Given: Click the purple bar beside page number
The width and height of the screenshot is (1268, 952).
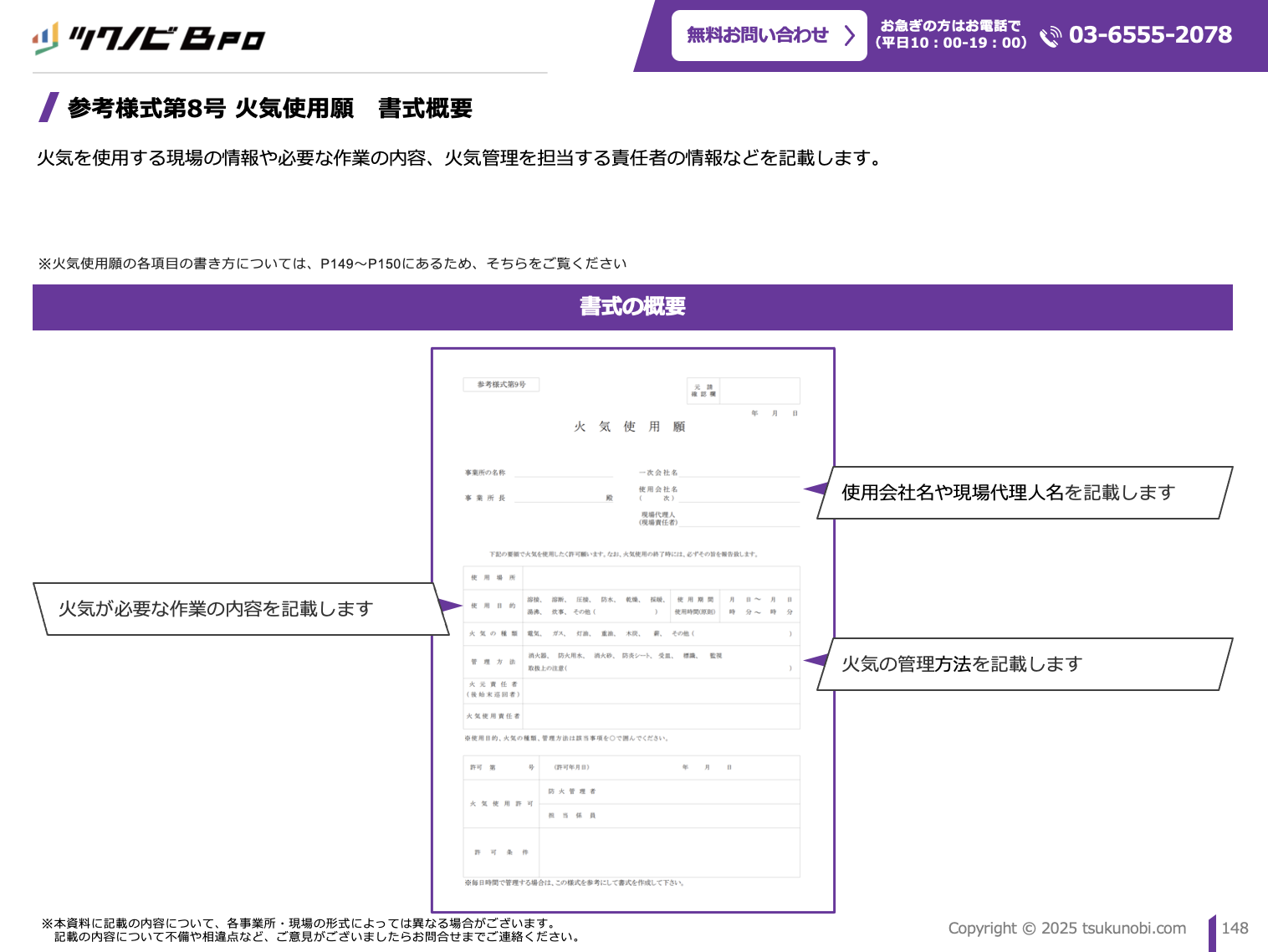Looking at the screenshot, I should point(1212,932).
